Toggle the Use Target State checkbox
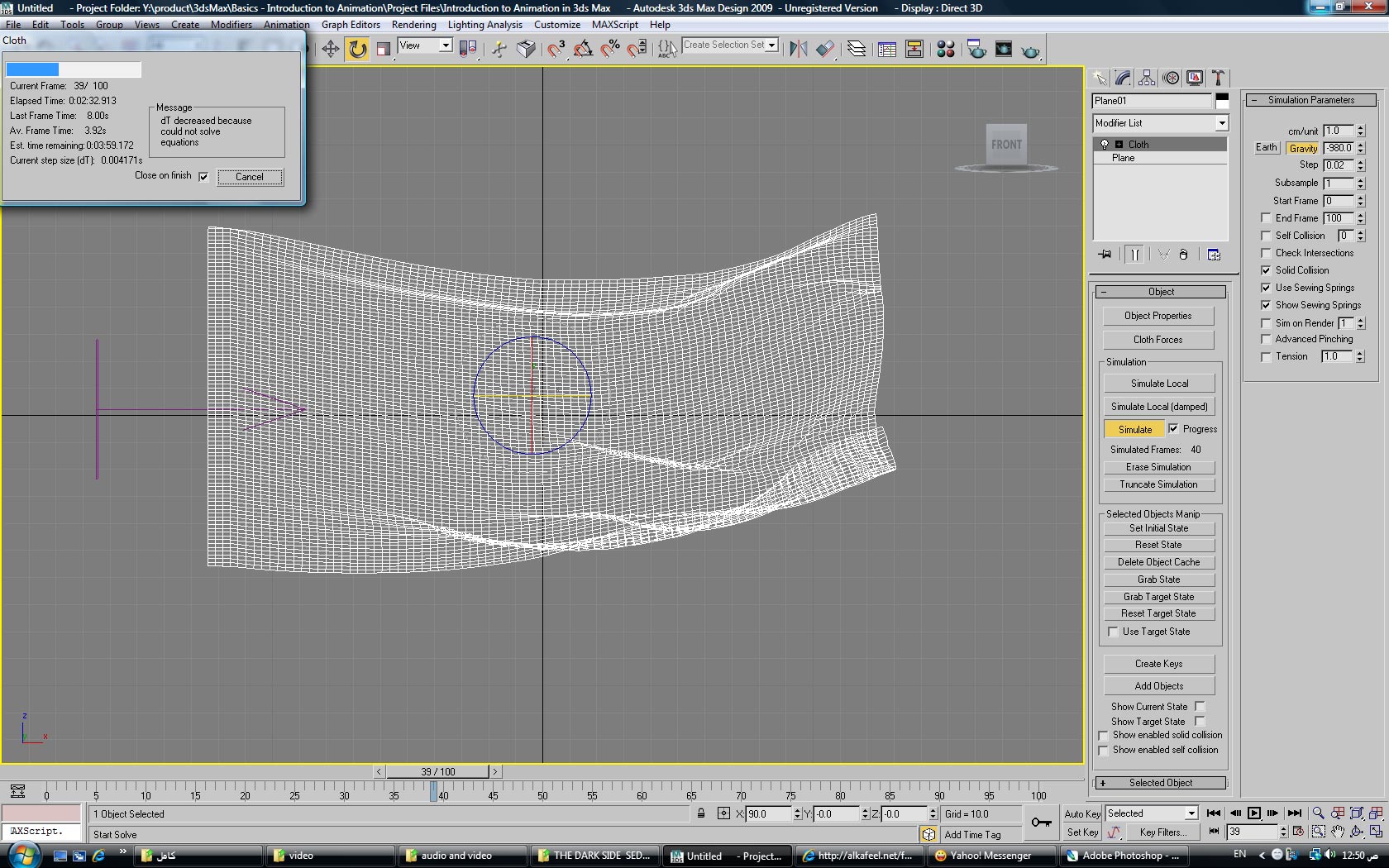The width and height of the screenshot is (1389, 868). 1113,632
